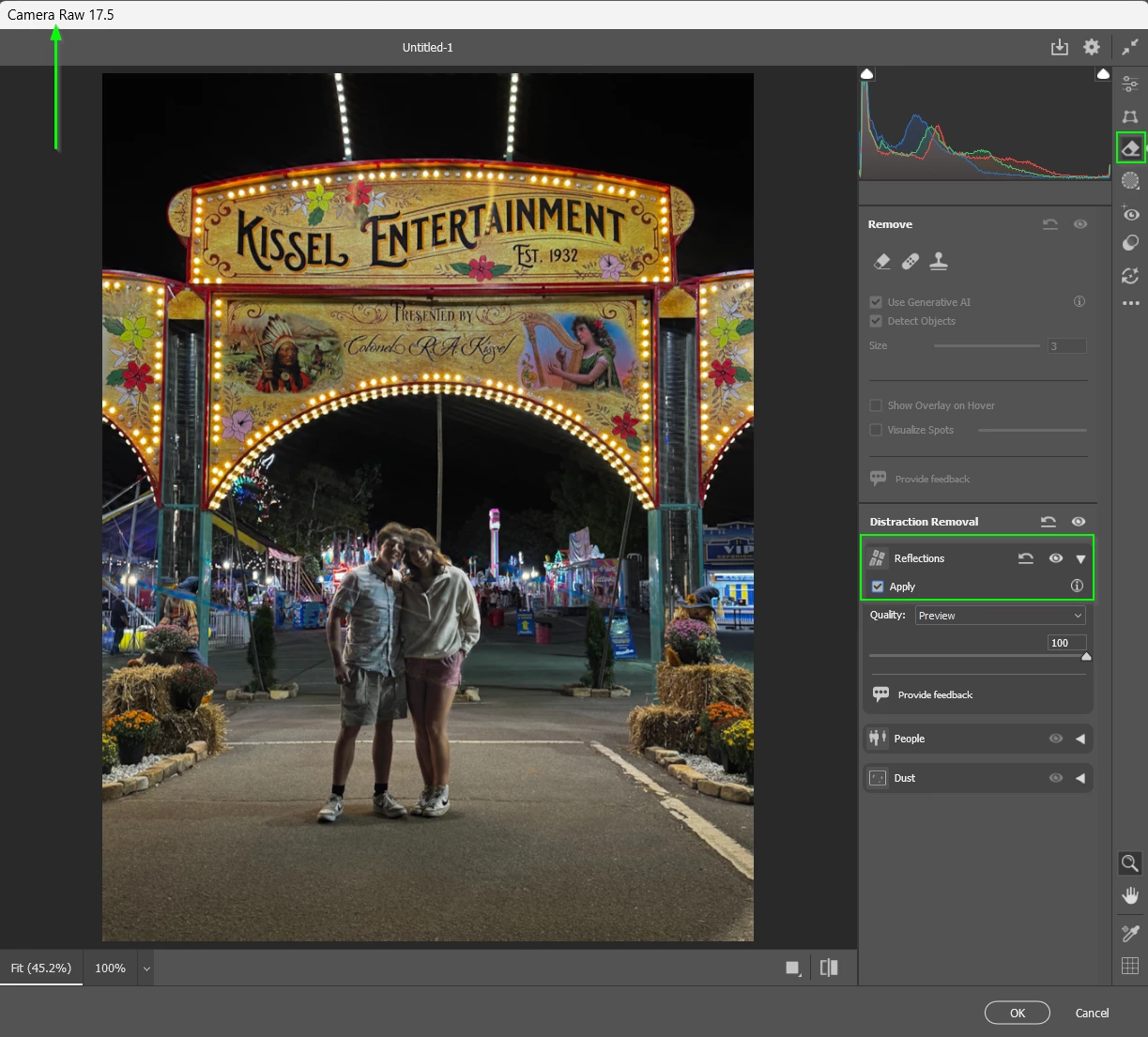Viewport: 1148px width, 1037px height.
Task: Switch zoom to Fit (45.2%)
Action: [x=41, y=968]
